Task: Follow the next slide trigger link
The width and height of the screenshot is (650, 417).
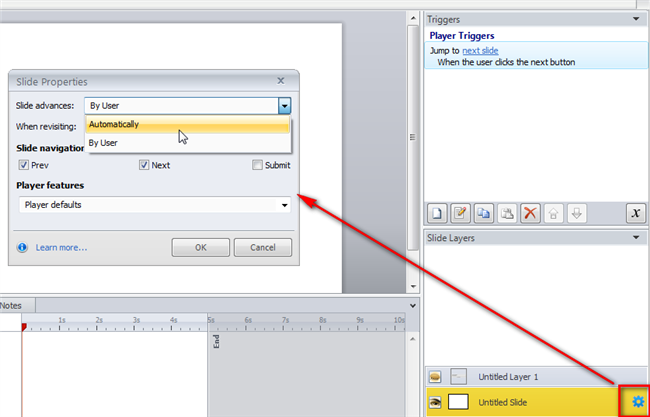Action: [480, 51]
